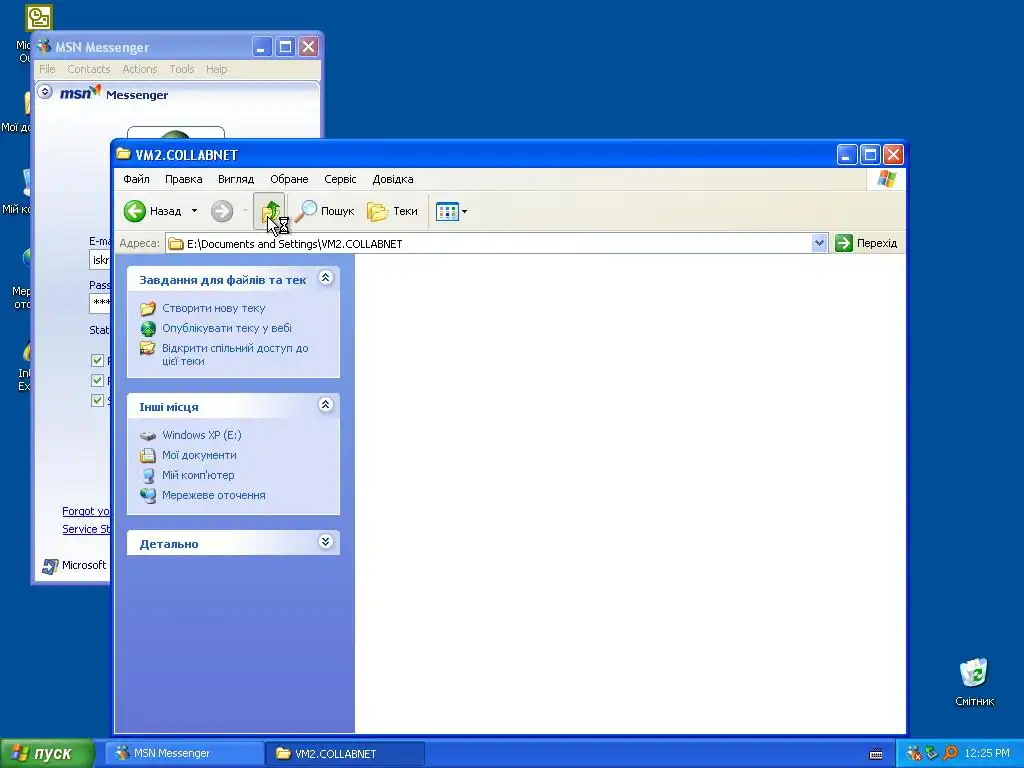The image size is (1024, 768).
Task: Go back with the Назад button
Action: (153, 211)
